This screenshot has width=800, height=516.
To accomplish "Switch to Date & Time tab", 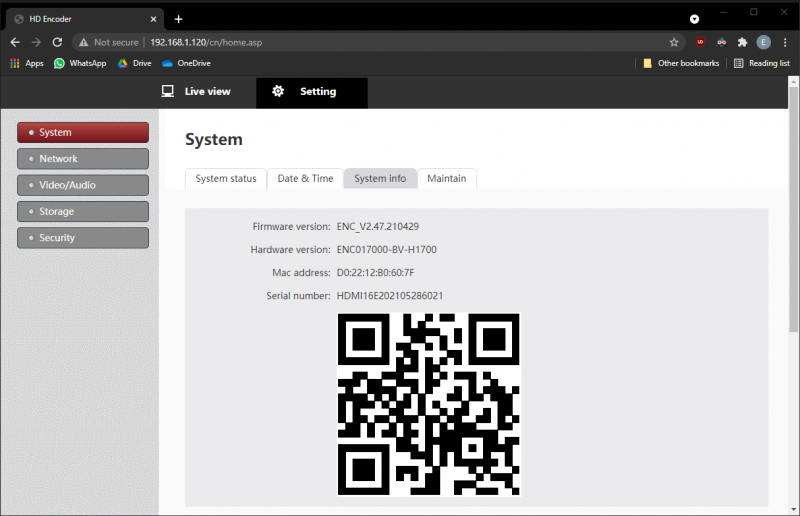I will pos(305,178).
